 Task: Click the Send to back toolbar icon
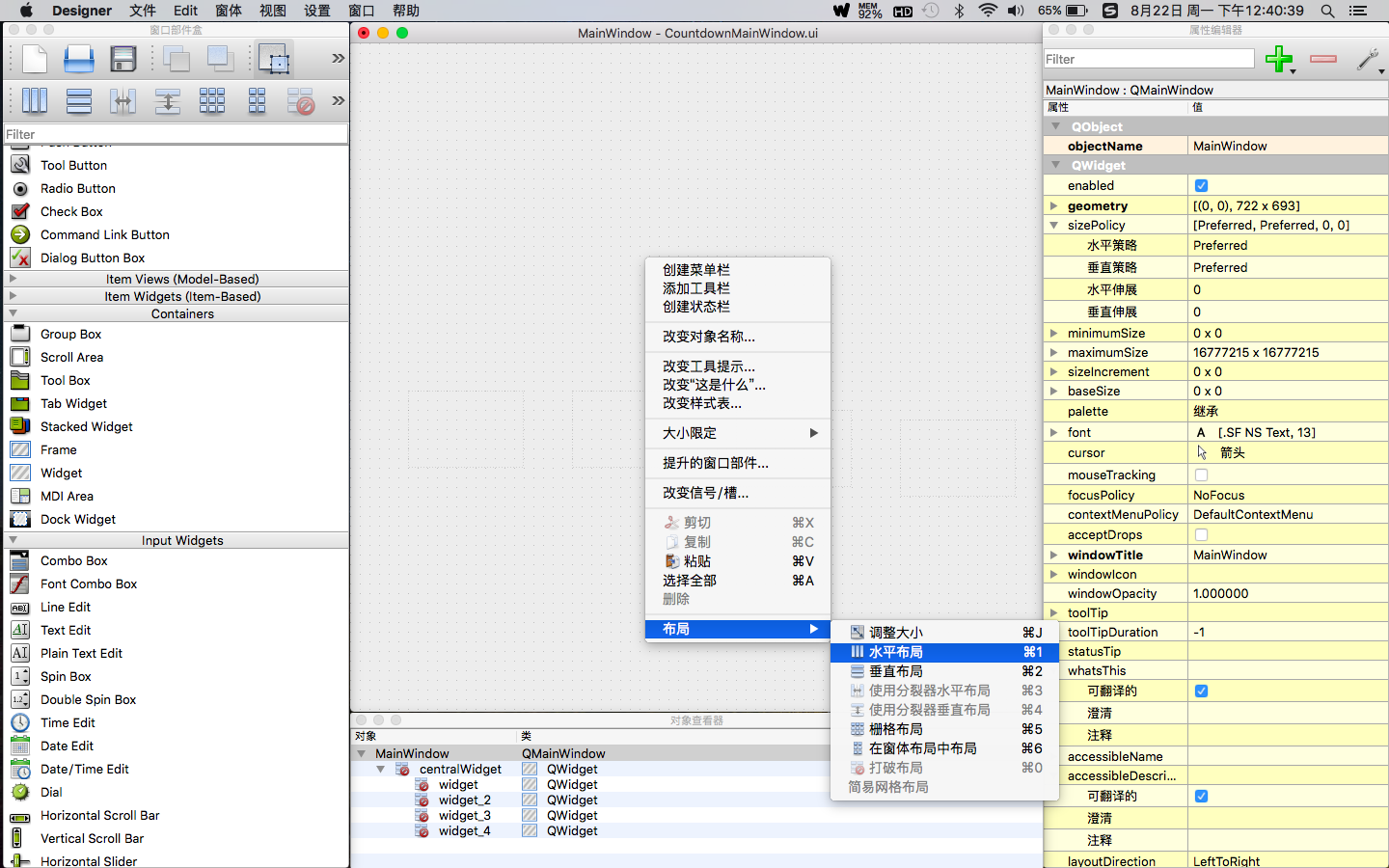tap(177, 59)
